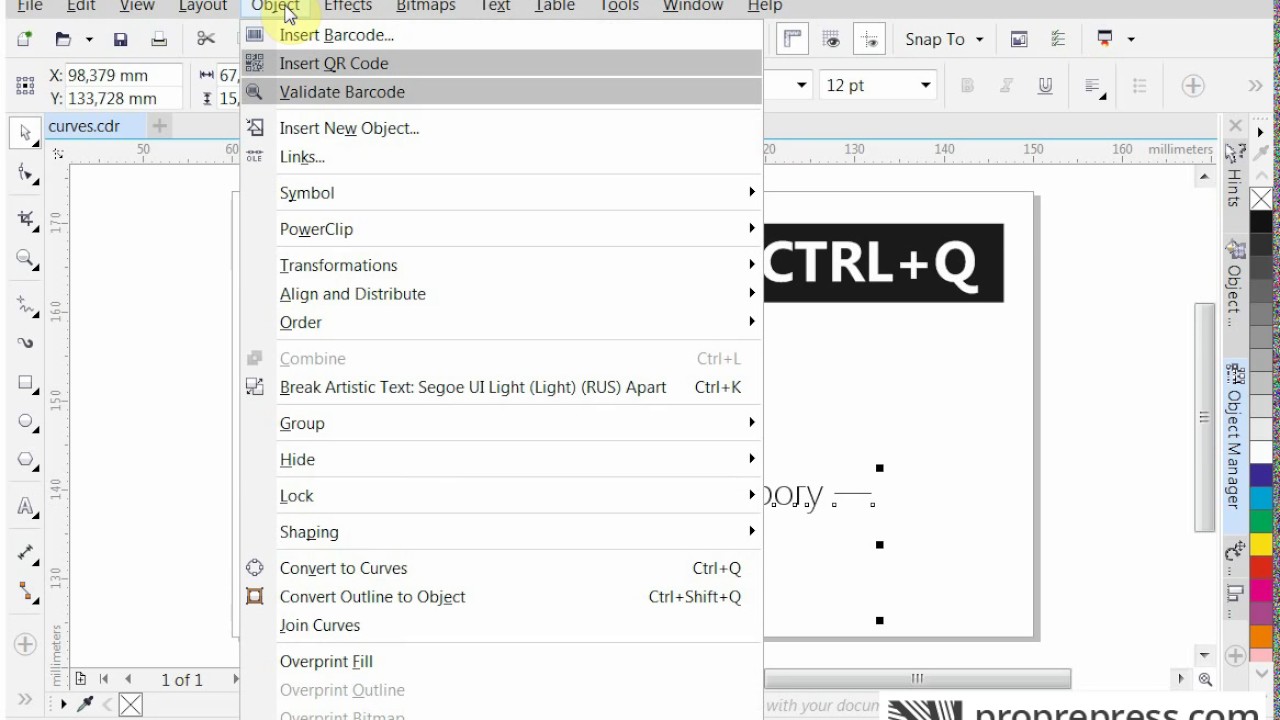The height and width of the screenshot is (720, 1280).
Task: Expand the PowerClip submenu
Action: (501, 229)
